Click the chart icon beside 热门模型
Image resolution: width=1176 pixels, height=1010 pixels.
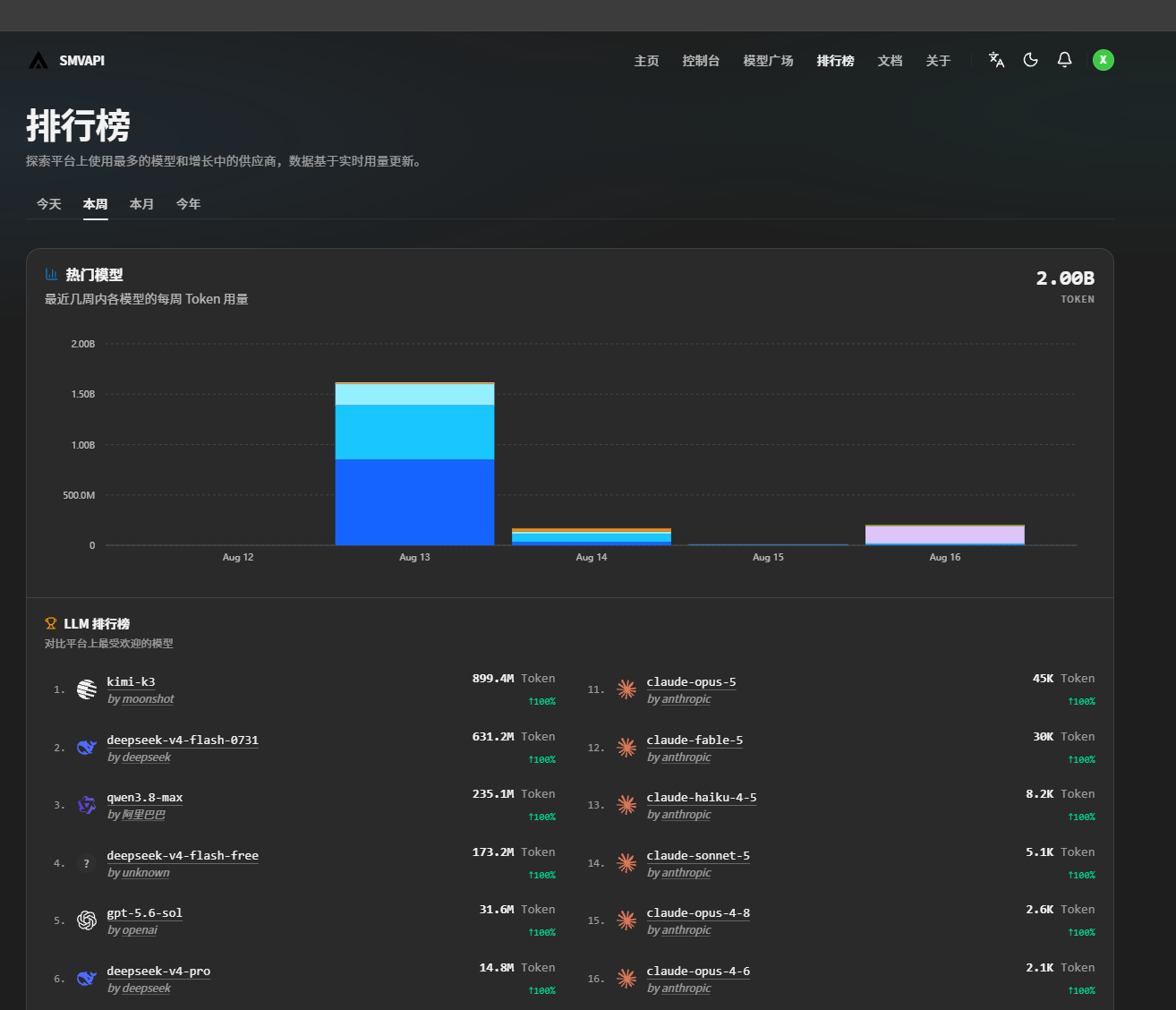click(x=51, y=275)
